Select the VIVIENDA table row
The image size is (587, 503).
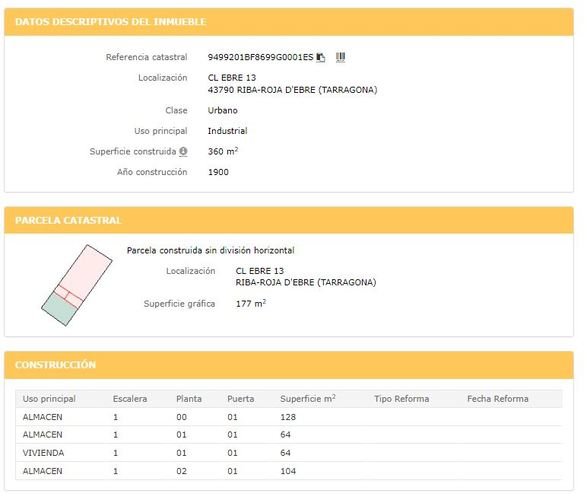pos(289,453)
